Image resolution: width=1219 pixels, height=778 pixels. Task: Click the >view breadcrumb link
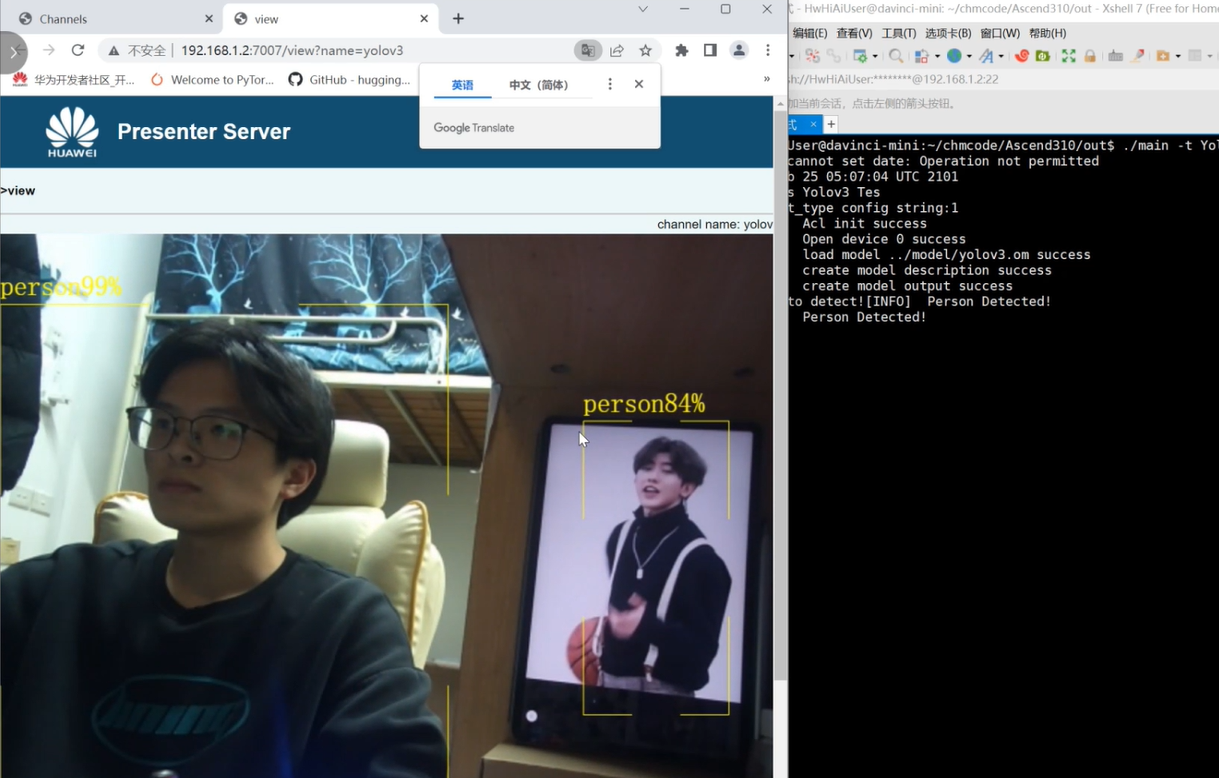click(x=18, y=191)
